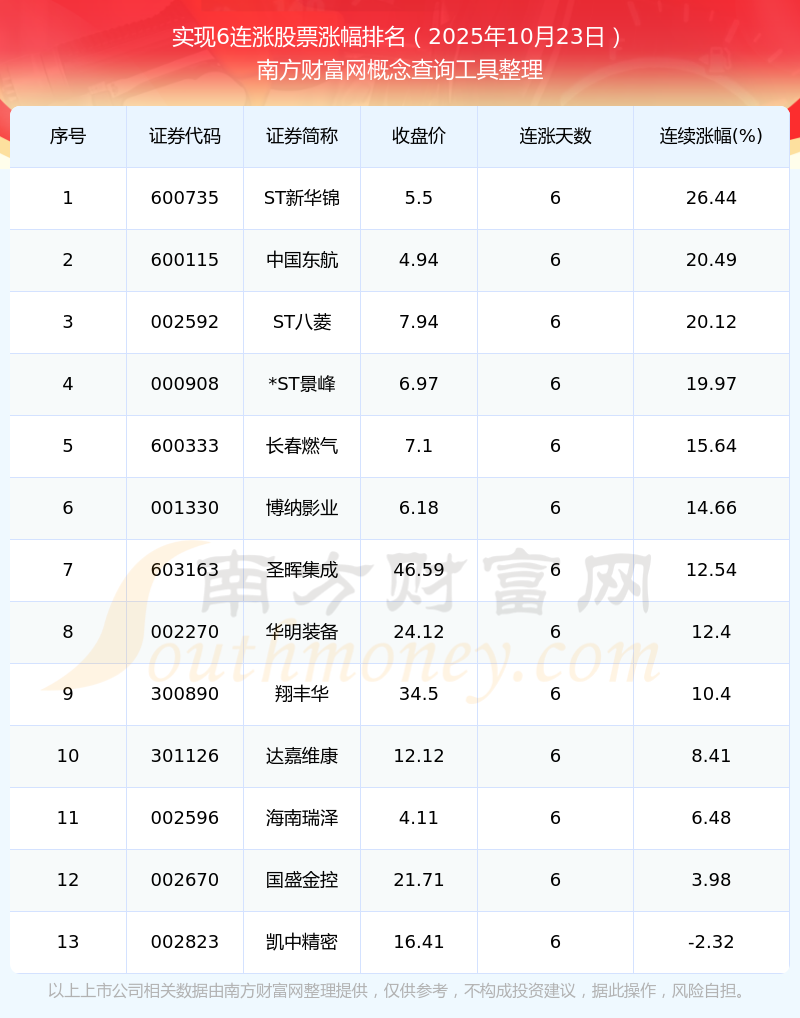
Task: Click closing price 6.18
Action: click(x=419, y=508)
